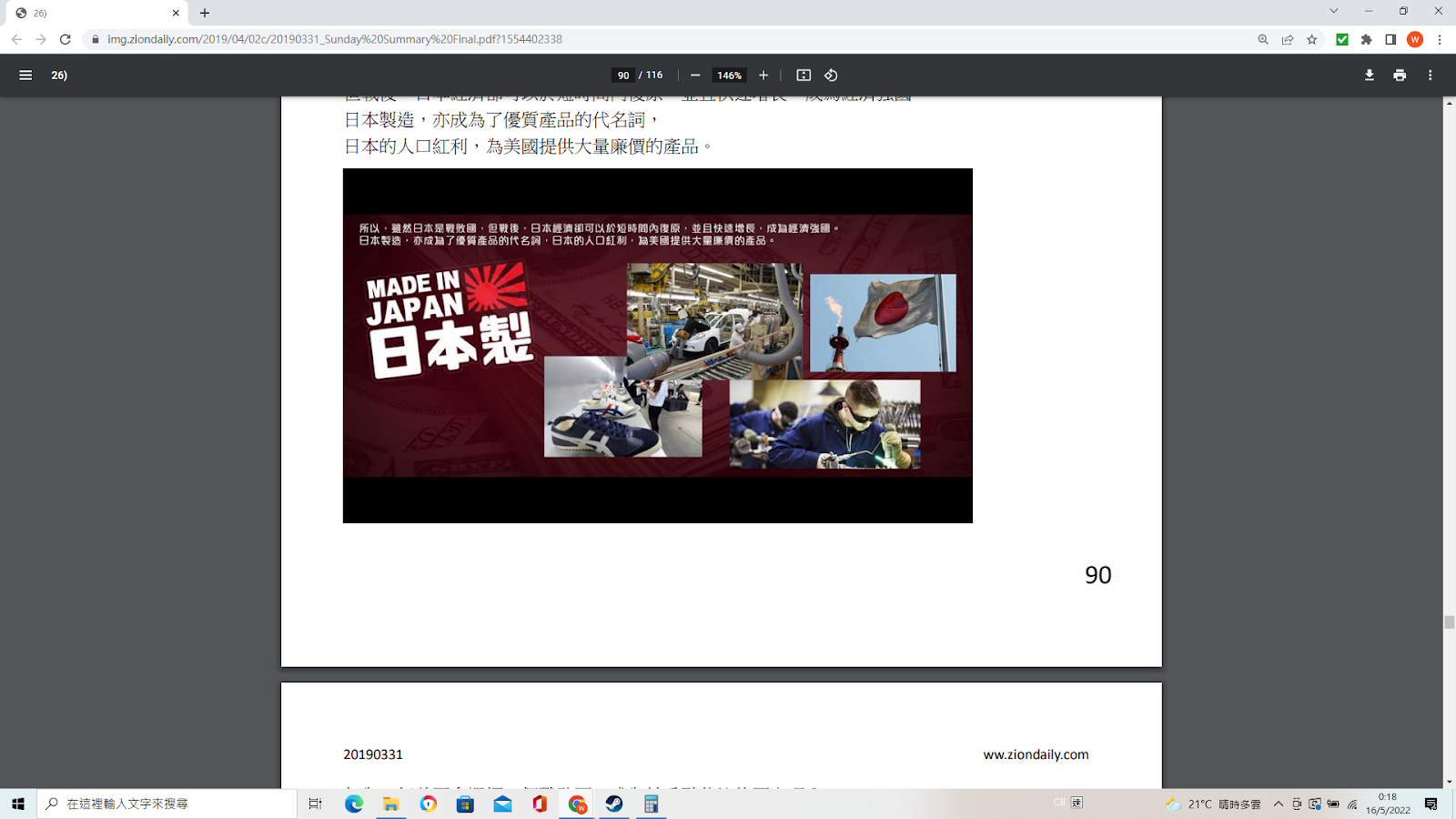Reload the current page
This screenshot has height=819, width=1456.
pos(66,39)
